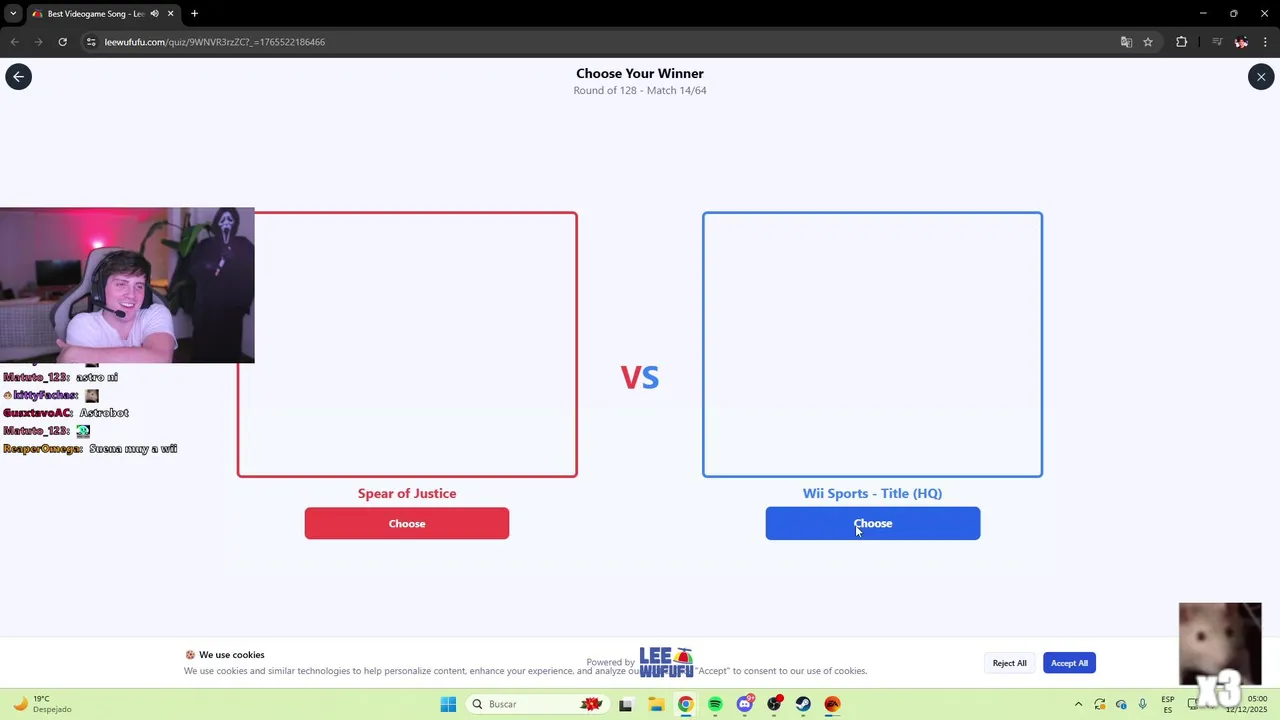The image size is (1280, 720).
Task: Open Discord from the taskbar
Action: [745, 704]
